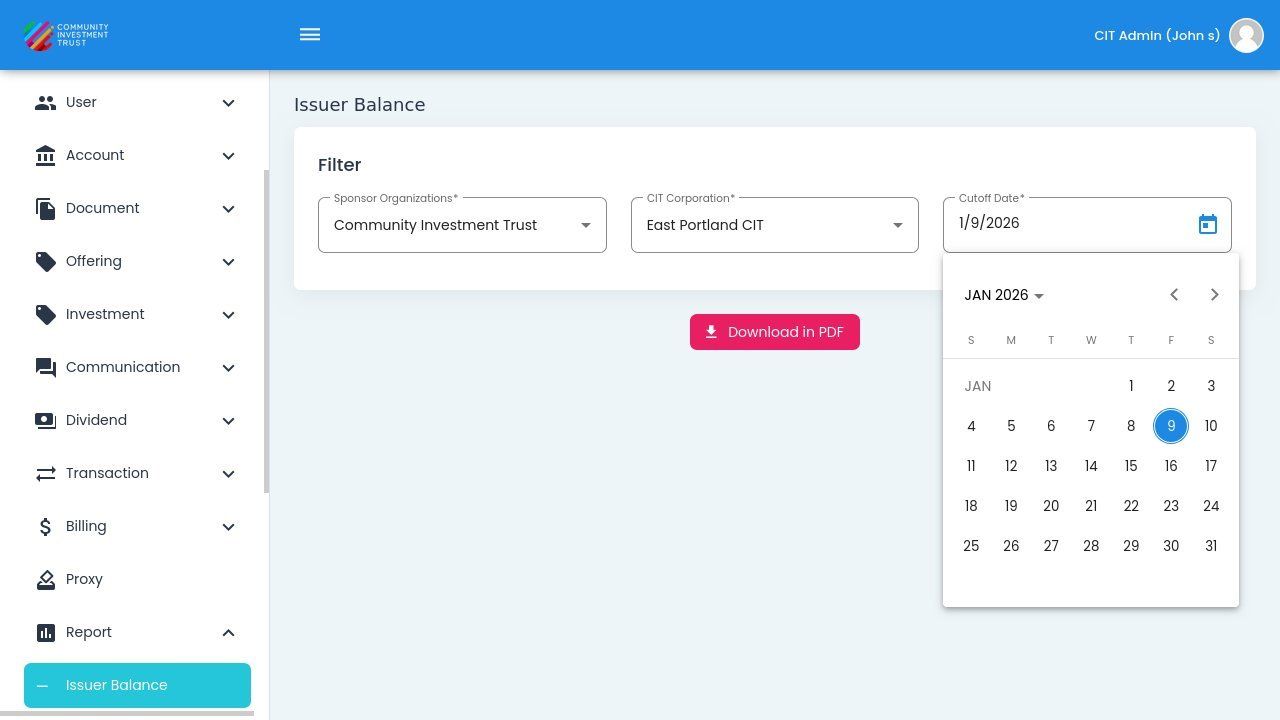Click the Billing dollar sign icon

pyautogui.click(x=45, y=527)
